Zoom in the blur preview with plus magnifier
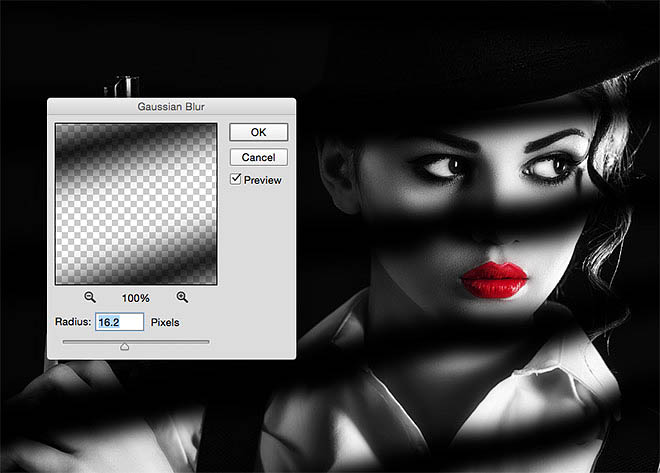The width and height of the screenshot is (660, 473). pyautogui.click(x=182, y=297)
